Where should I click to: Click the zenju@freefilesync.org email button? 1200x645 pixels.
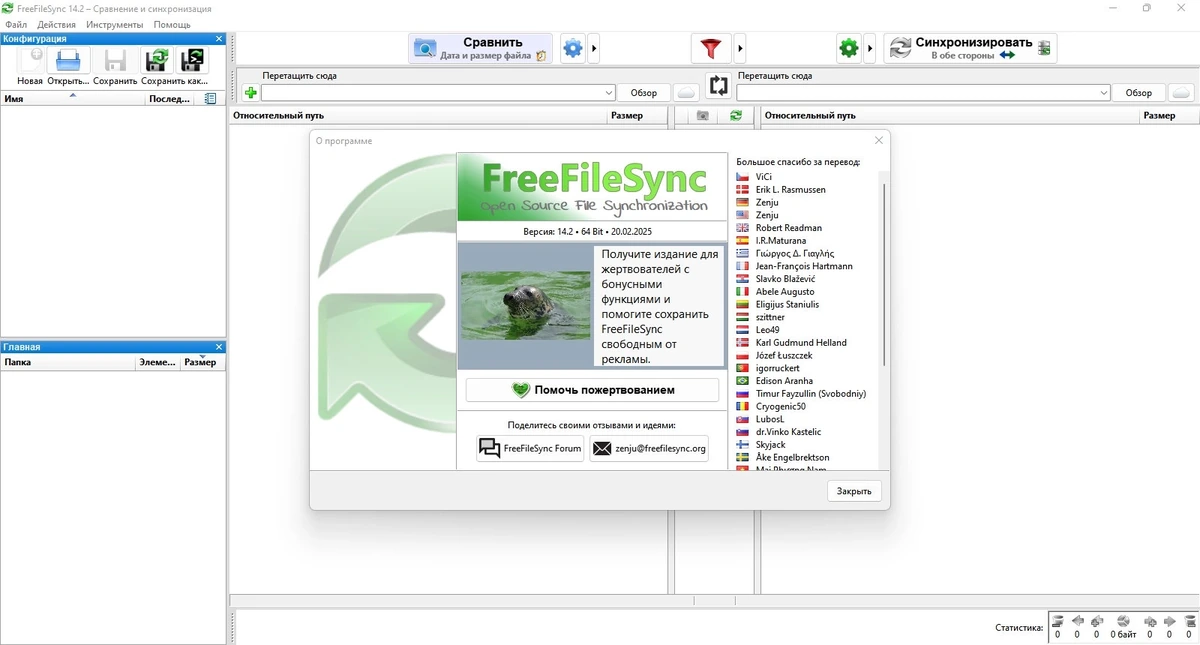pos(649,448)
